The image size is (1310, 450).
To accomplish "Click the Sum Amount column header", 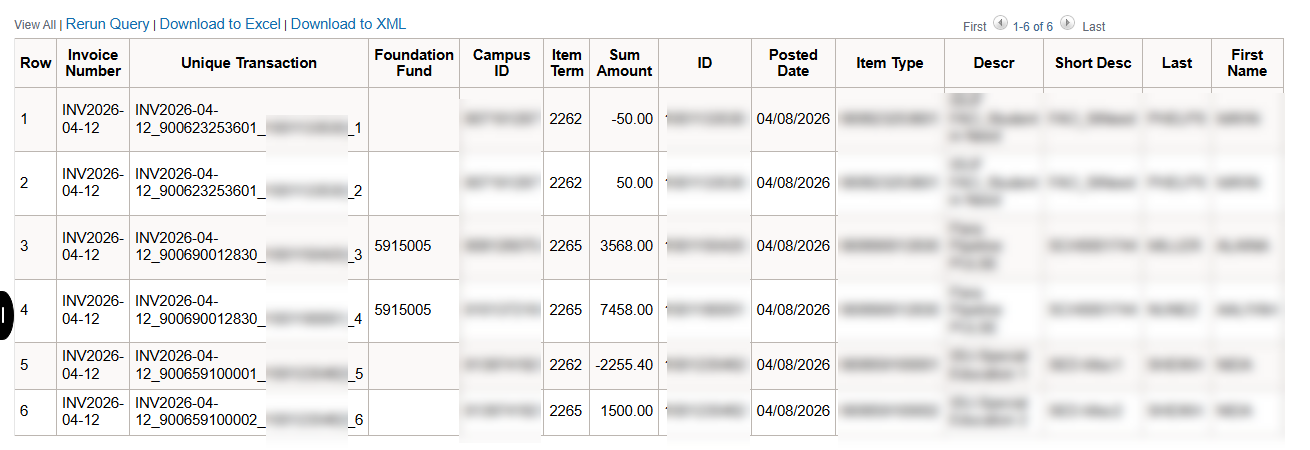I will (624, 63).
